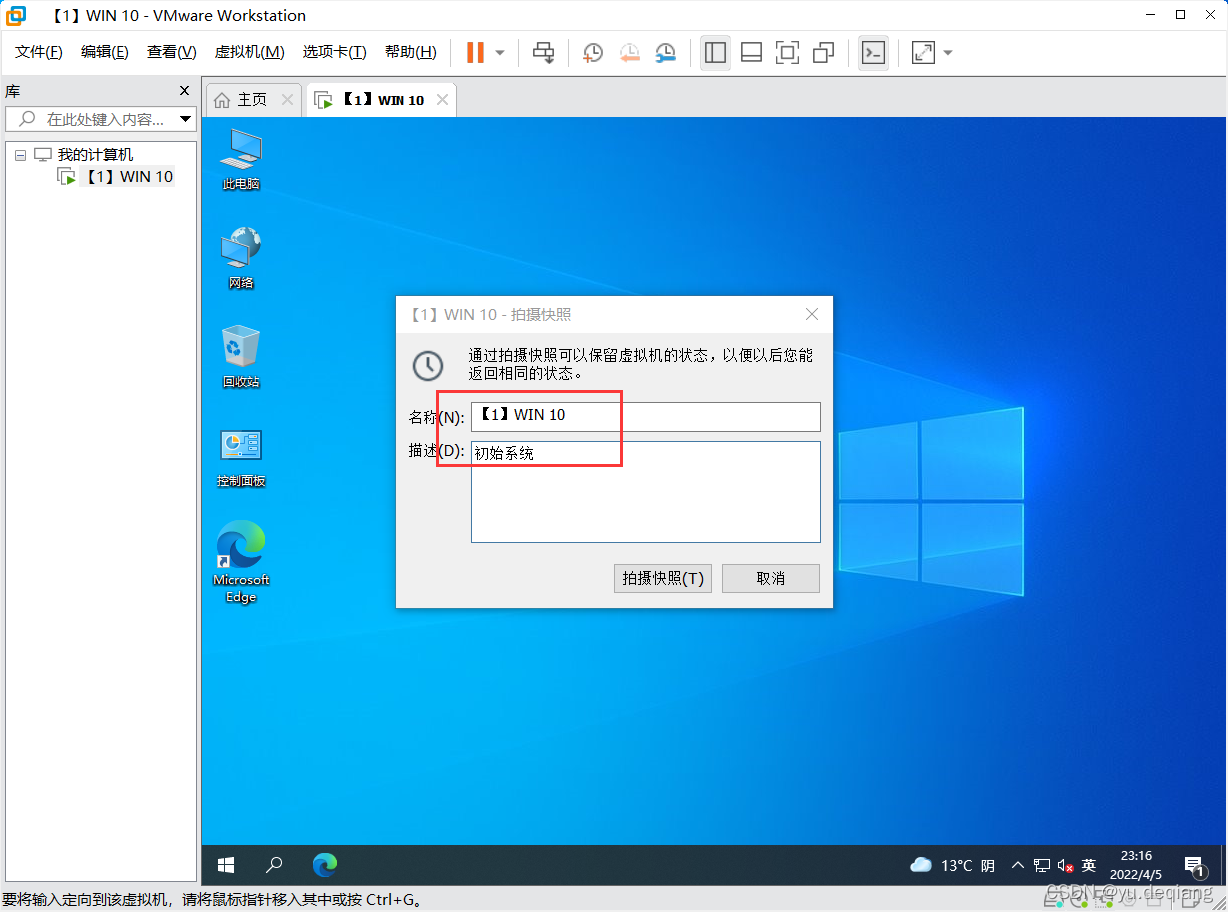The image size is (1228, 912).
Task: Open the notification center icon
Action: tap(1193, 865)
